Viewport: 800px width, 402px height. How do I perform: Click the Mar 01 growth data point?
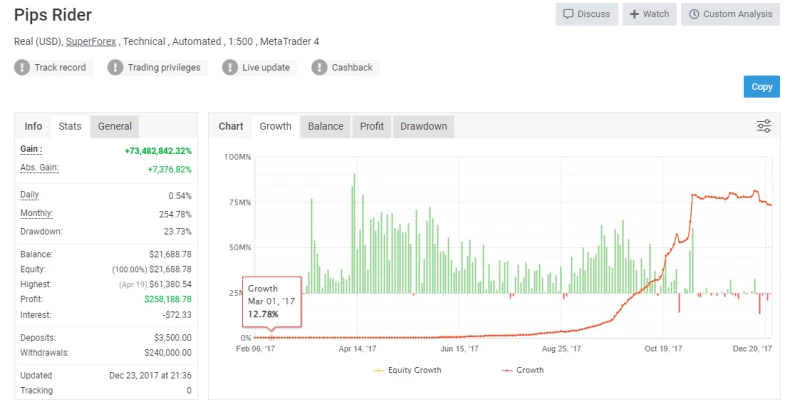271,337
